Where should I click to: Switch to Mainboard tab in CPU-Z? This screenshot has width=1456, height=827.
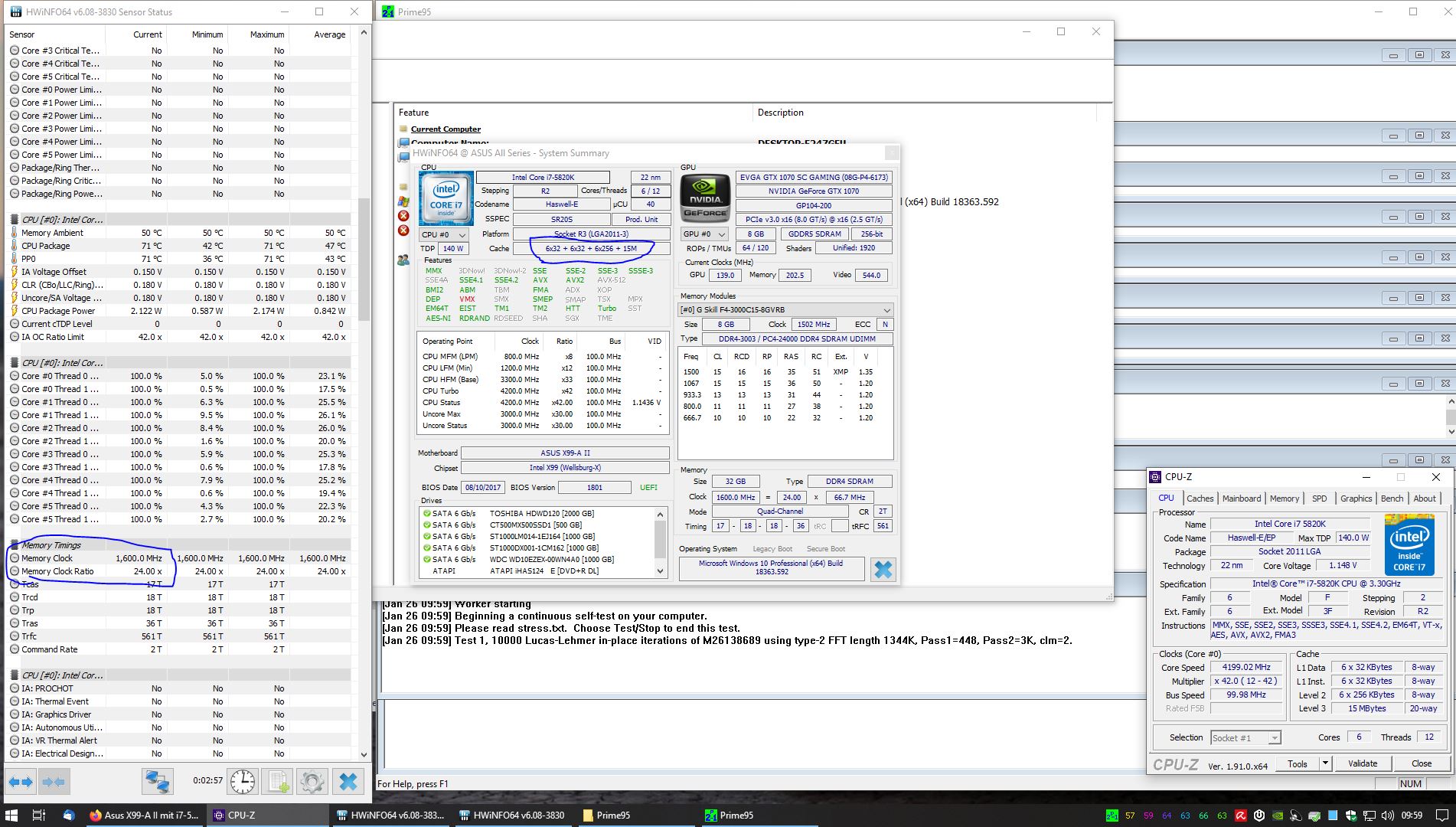click(x=1241, y=498)
